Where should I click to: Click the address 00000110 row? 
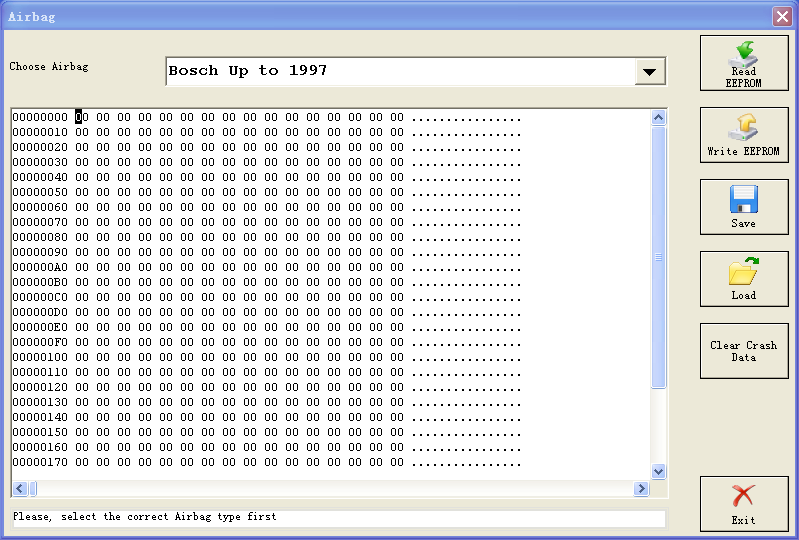click(x=267, y=372)
